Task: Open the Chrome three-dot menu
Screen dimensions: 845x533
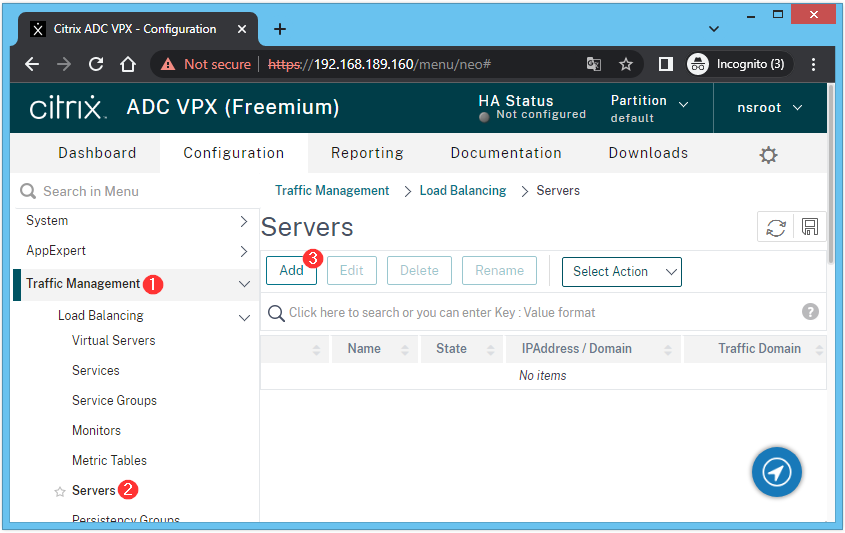Action: pyautogui.click(x=813, y=65)
